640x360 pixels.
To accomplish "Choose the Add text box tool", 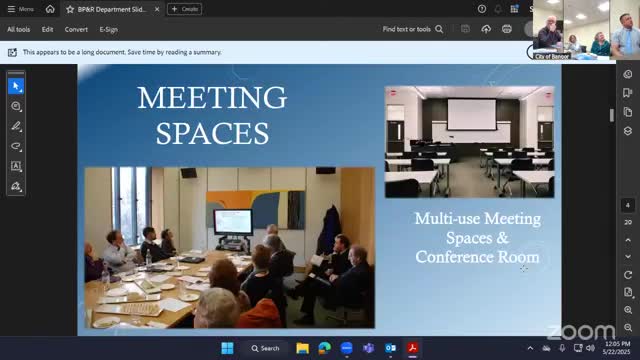I will (16, 166).
